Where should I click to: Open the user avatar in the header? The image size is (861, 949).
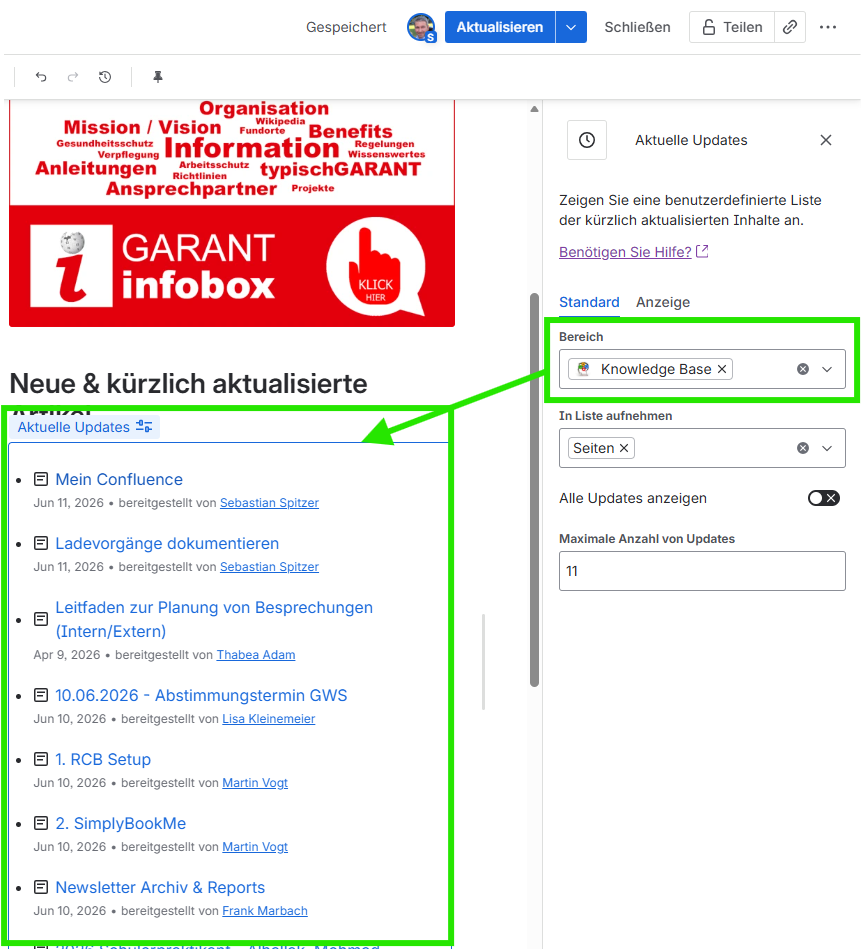click(421, 27)
